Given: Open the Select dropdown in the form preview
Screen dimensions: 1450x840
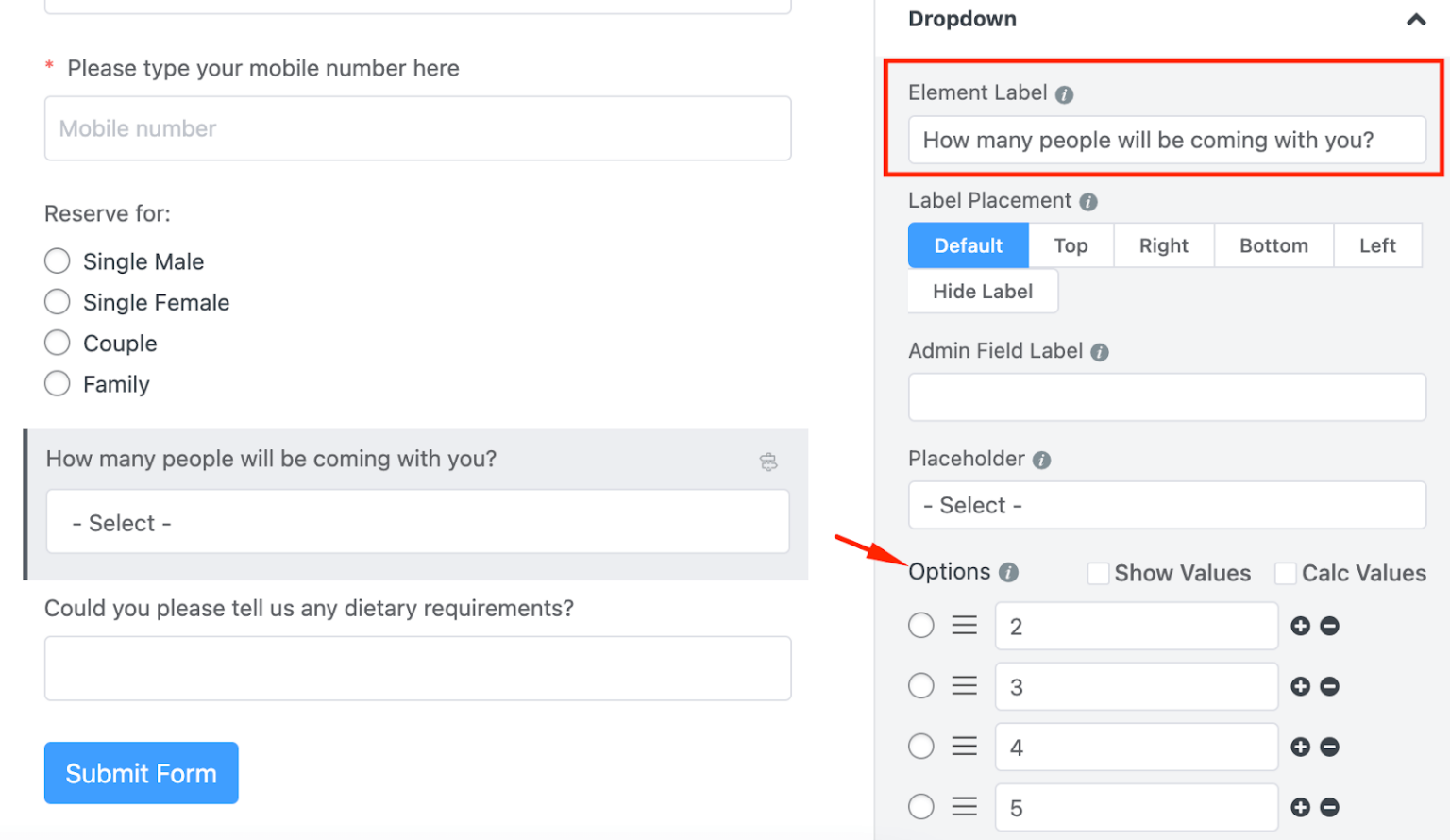Looking at the screenshot, I should pyautogui.click(x=417, y=522).
